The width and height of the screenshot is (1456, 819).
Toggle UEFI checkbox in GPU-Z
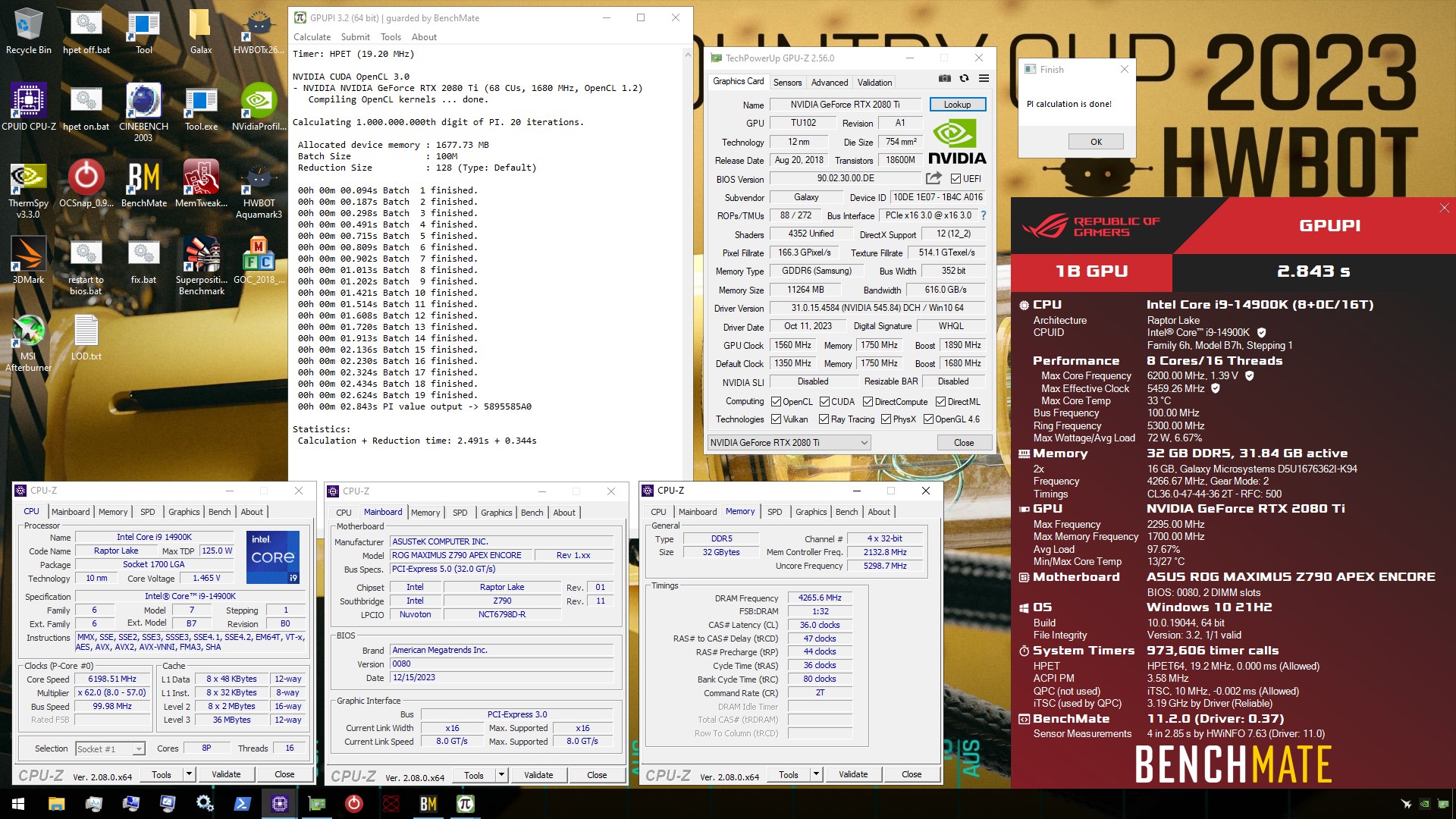click(x=955, y=179)
